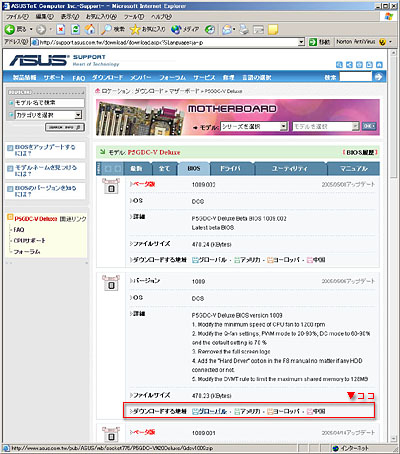The width and height of the screenshot is (400, 454).
Task: Open the CPUサポート related link
Action: pos(29,240)
